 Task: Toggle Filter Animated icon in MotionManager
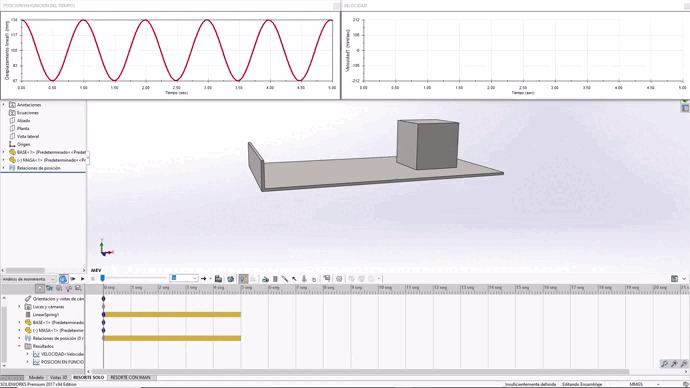pyautogui.click(x=49, y=288)
